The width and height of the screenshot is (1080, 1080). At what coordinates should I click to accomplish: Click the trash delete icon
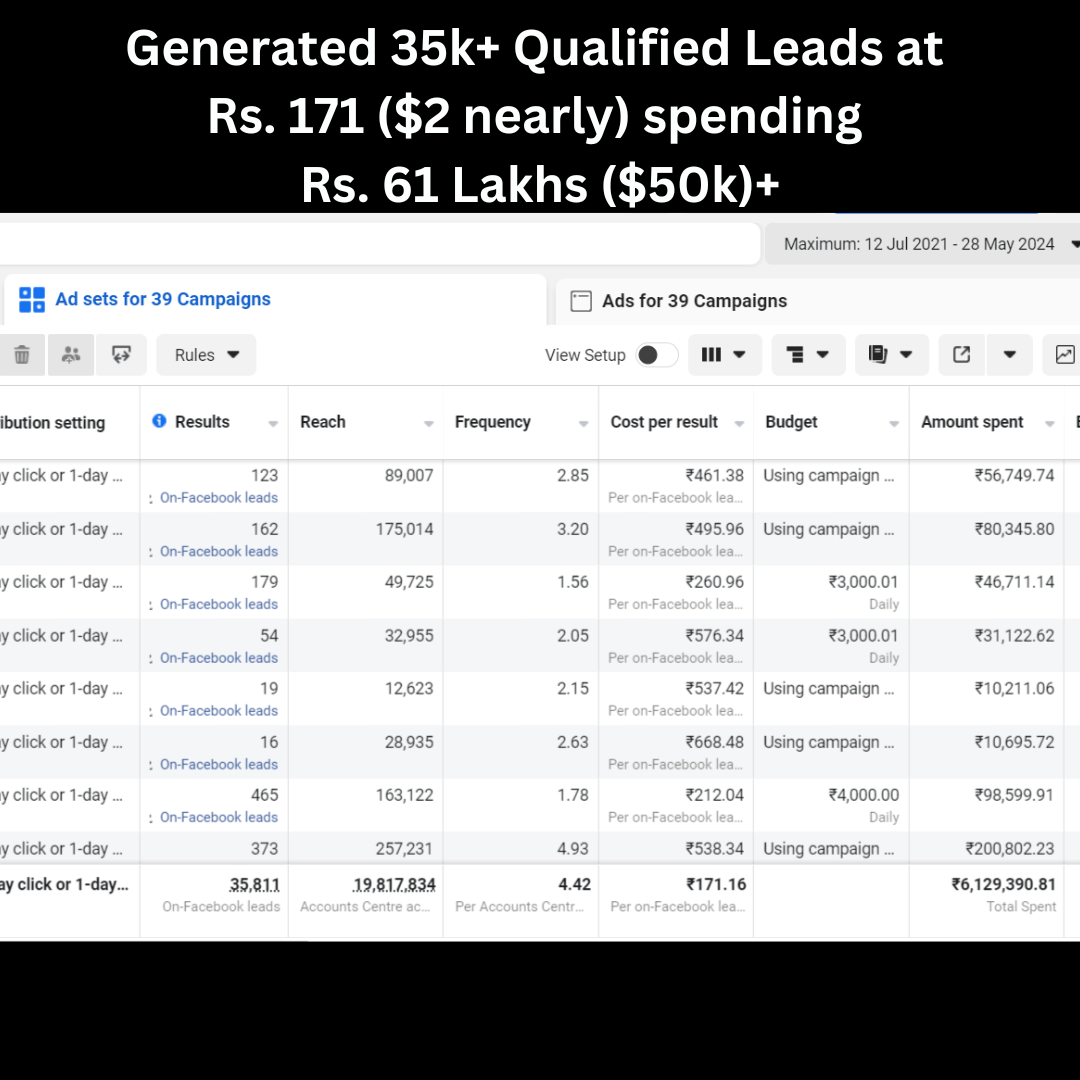21,355
